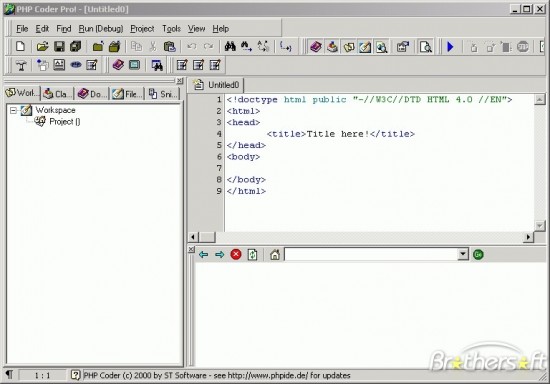The image size is (550, 384).
Task: Click the blue Run arrow icon
Action: coord(450,47)
